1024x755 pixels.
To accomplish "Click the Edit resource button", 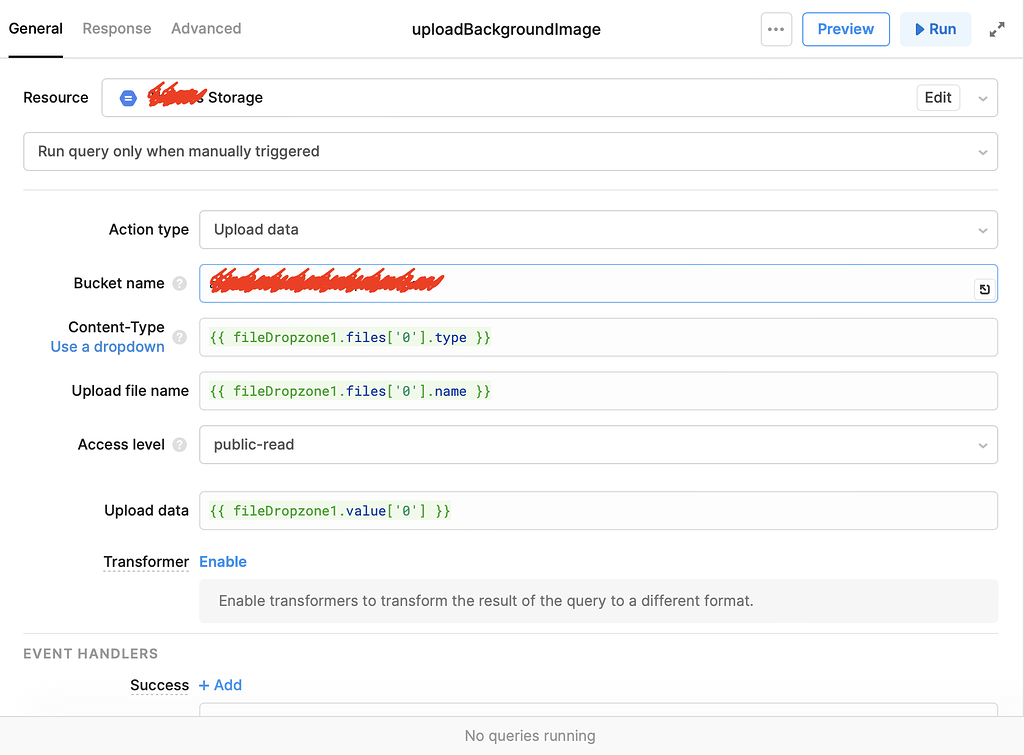I will coord(937,97).
